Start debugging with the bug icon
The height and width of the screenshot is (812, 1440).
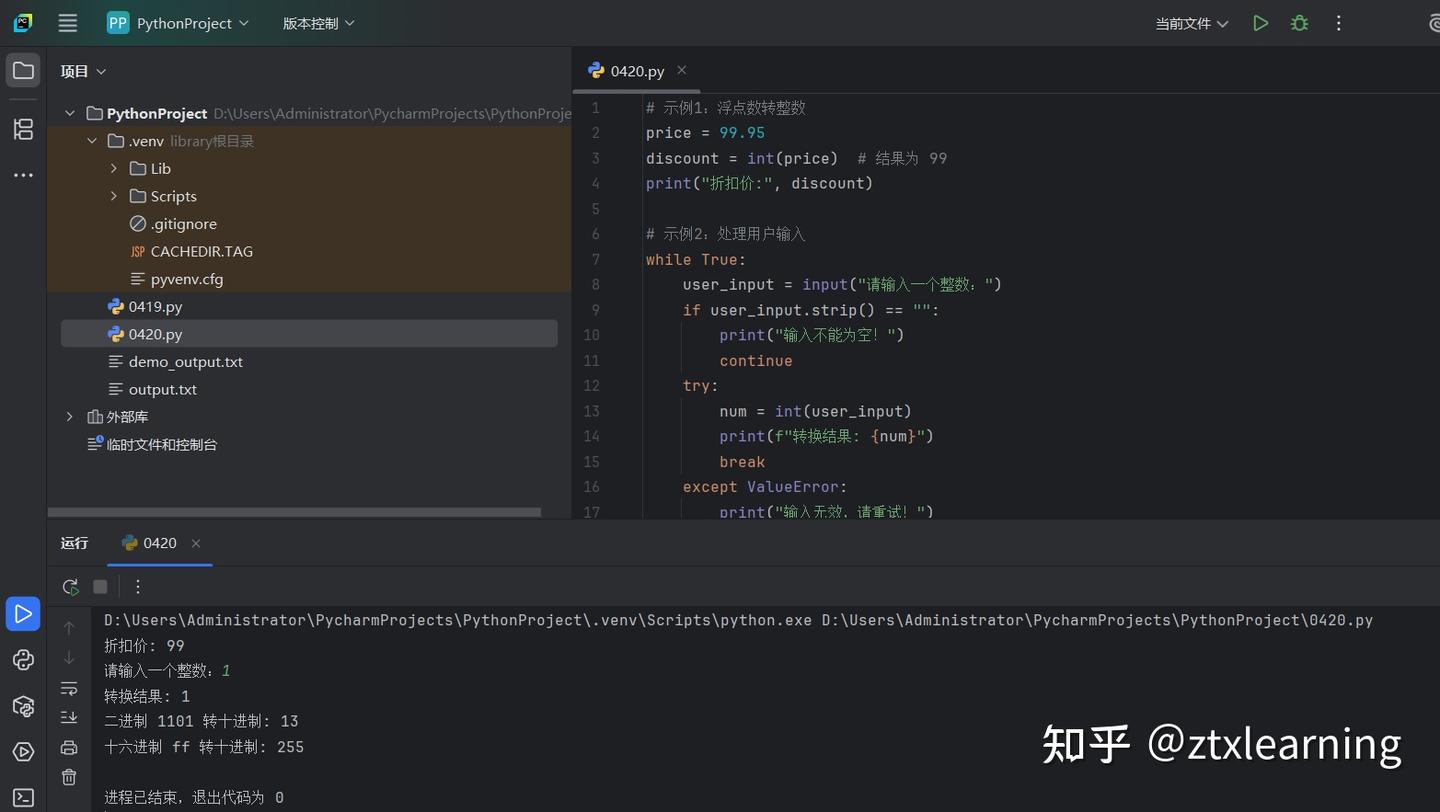(1299, 23)
